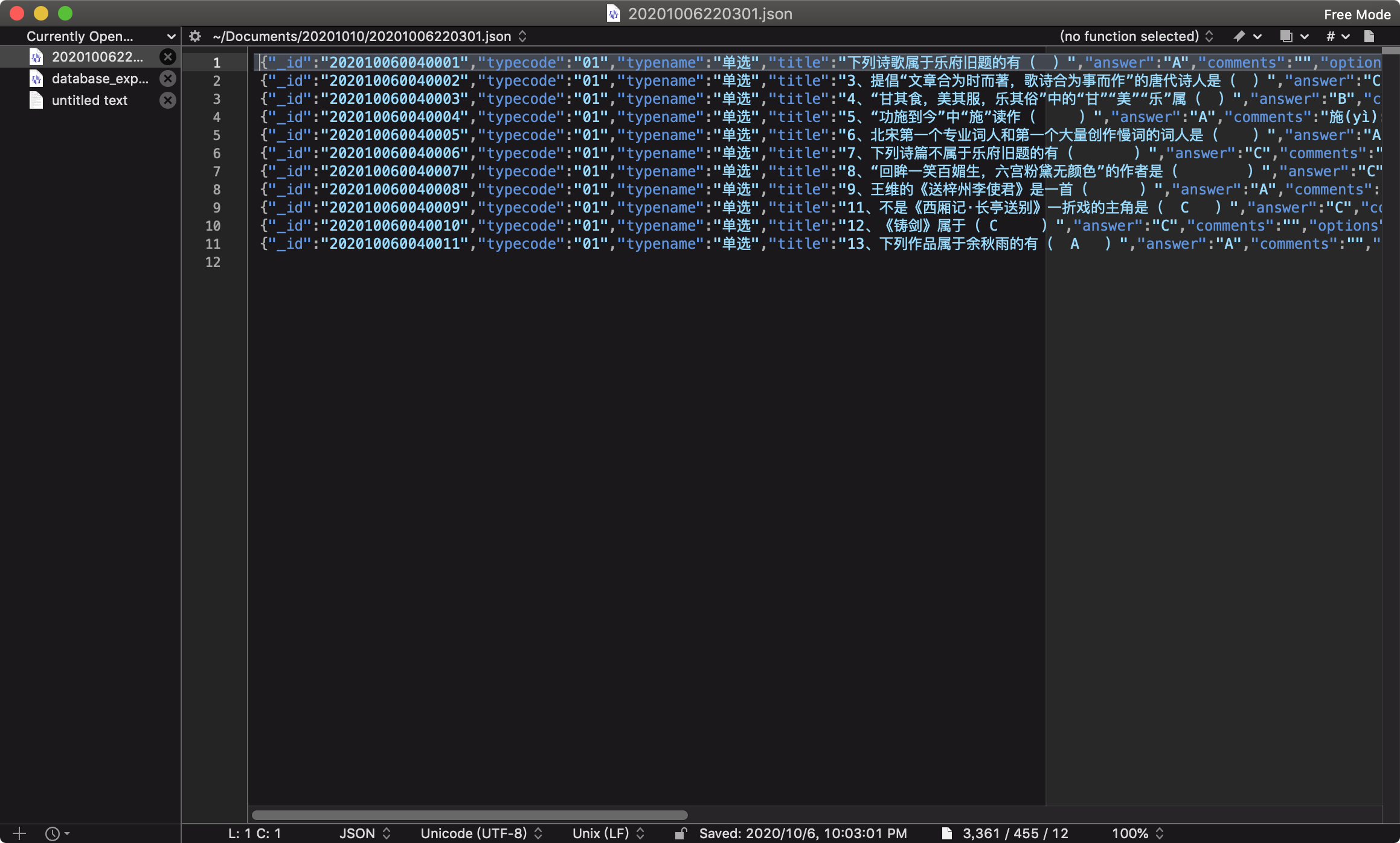The width and height of the screenshot is (1400, 843).
Task: Click the horizontal scrollbar thumb
Action: point(469,815)
